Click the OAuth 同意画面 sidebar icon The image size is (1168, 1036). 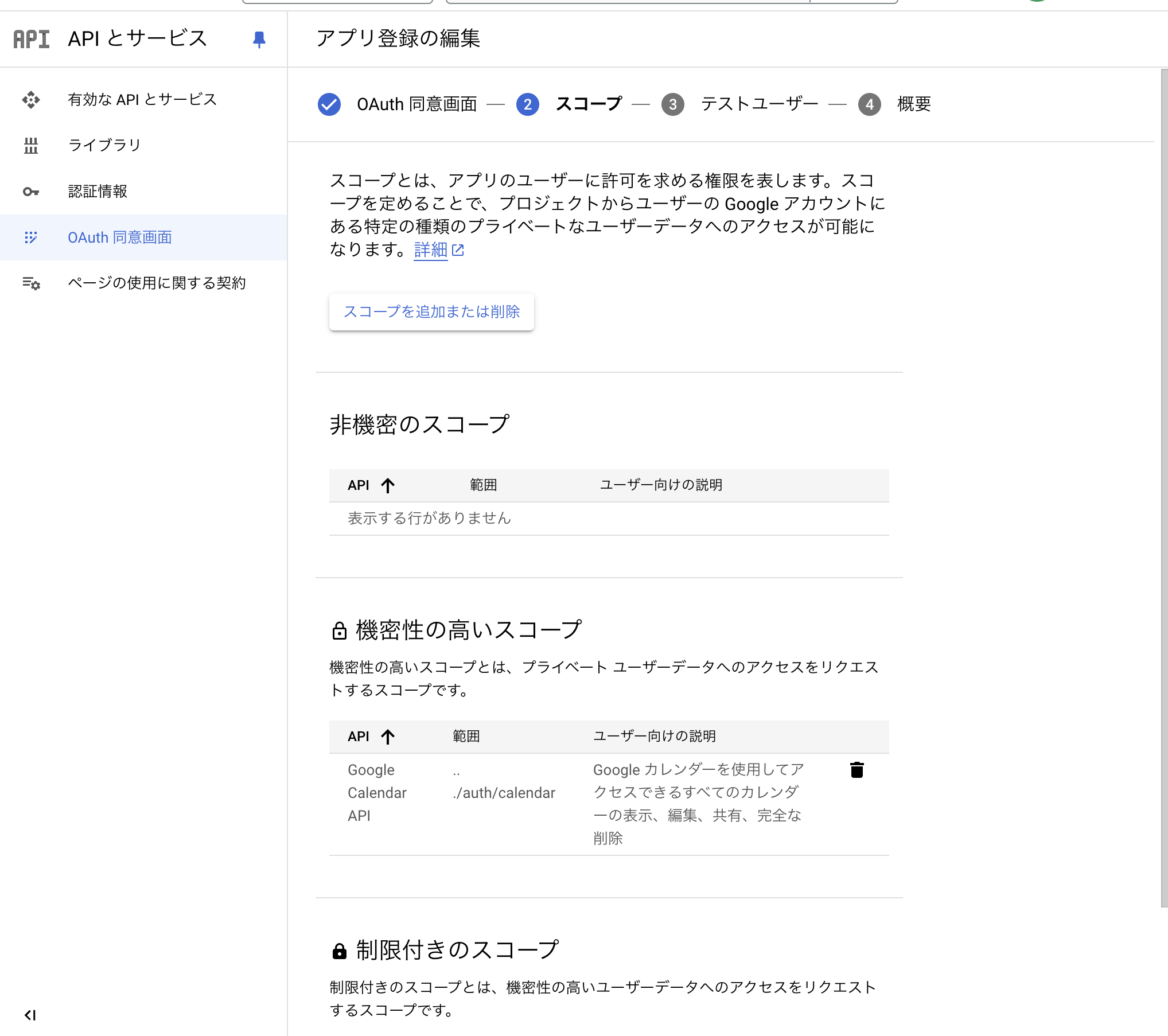(x=31, y=237)
